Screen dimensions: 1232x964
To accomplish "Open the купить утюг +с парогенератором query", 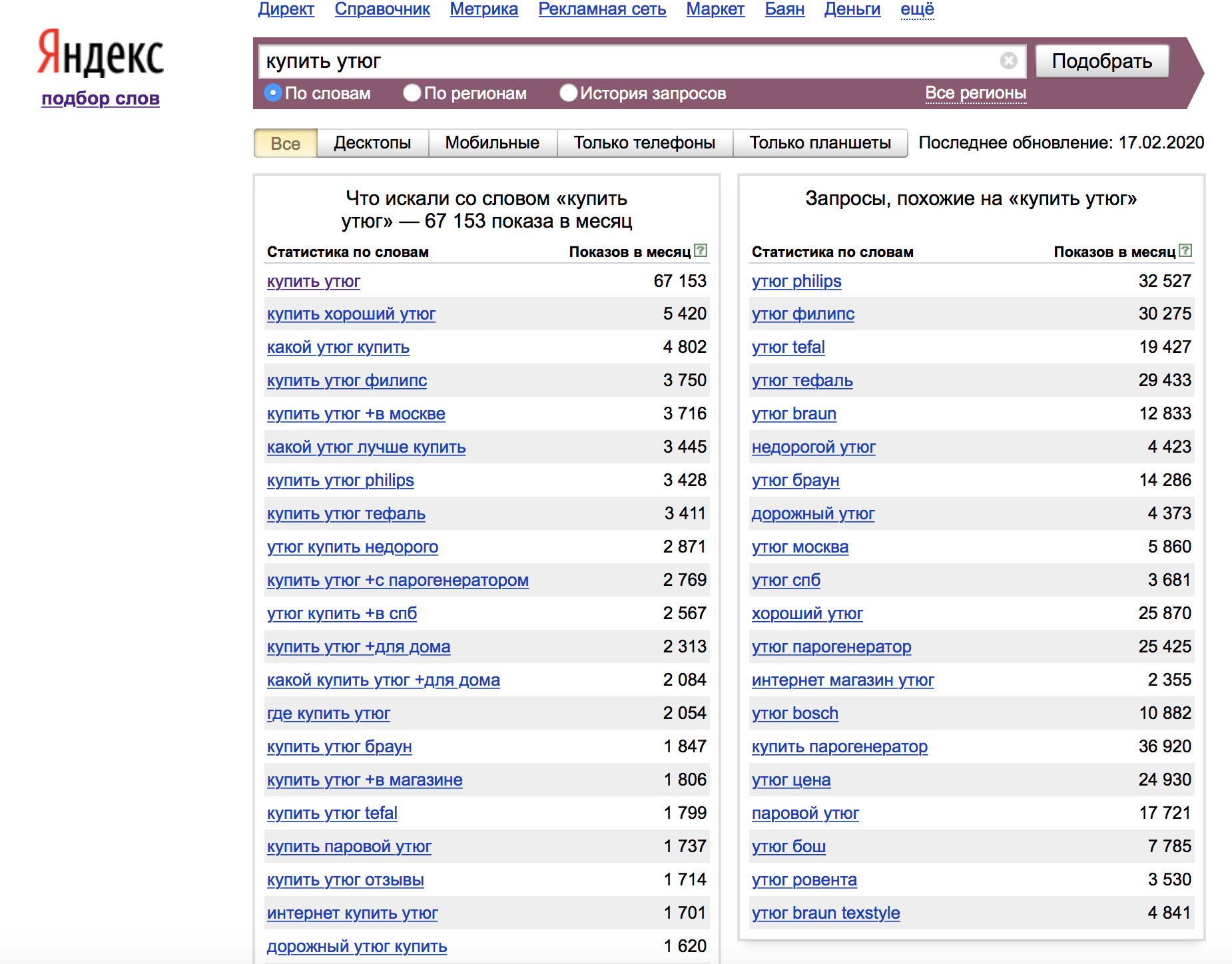I will pyautogui.click(x=398, y=581).
